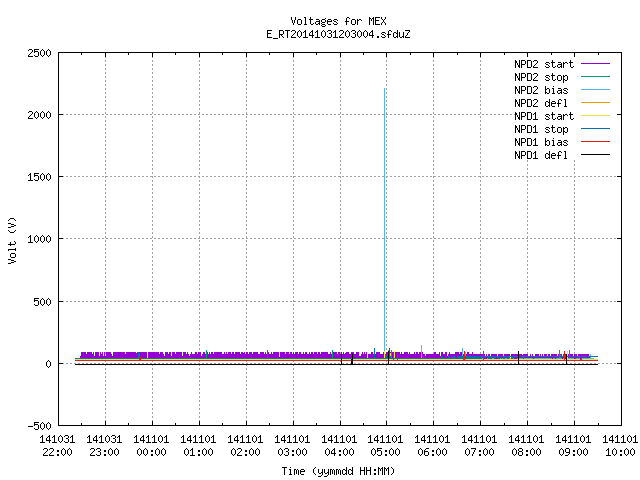Click the 141101 05:00 x-axis label
Screen dimensions: 640x480
click(x=385, y=446)
